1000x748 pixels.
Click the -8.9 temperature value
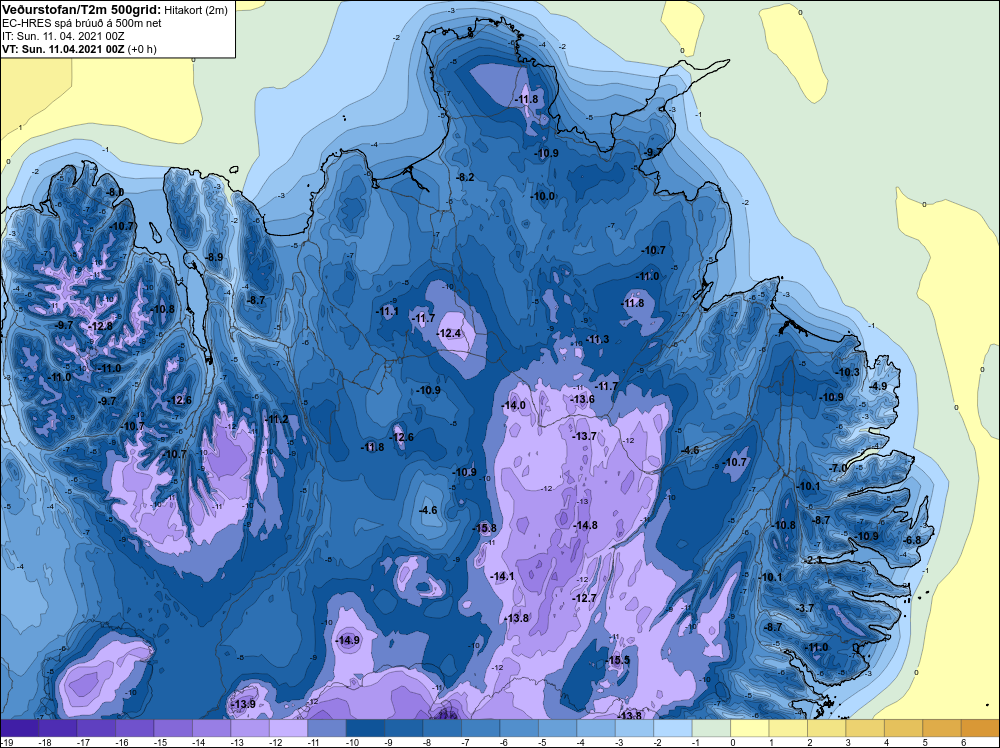[213, 258]
